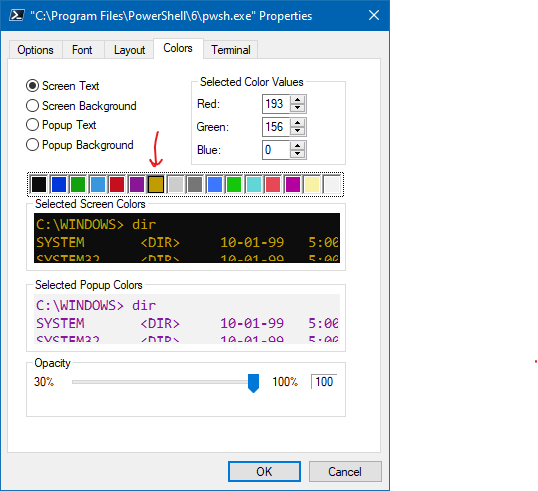Pick the magenta color swatch
The image size is (538, 491).
[293, 185]
